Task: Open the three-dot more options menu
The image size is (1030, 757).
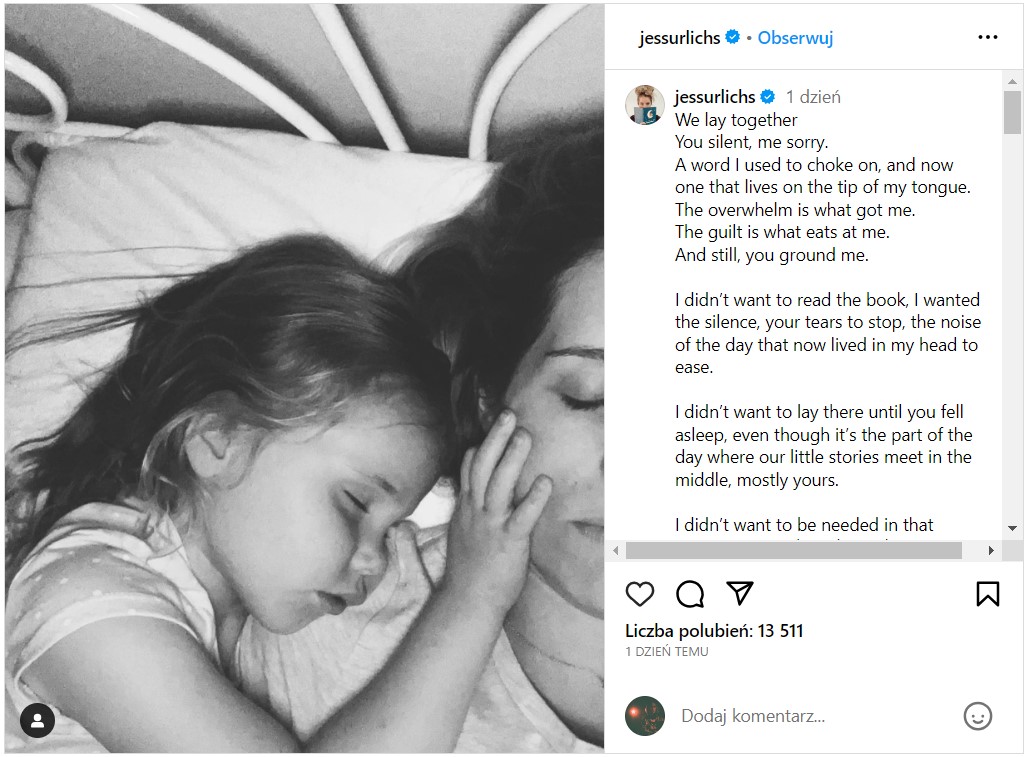Action: point(987,37)
